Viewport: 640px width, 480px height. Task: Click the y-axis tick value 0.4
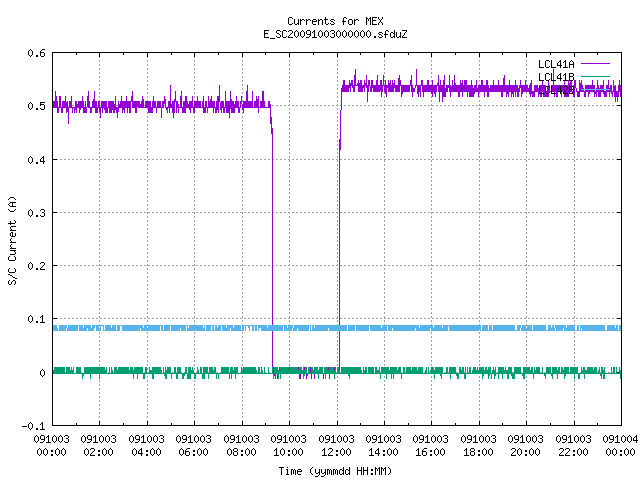coord(36,160)
